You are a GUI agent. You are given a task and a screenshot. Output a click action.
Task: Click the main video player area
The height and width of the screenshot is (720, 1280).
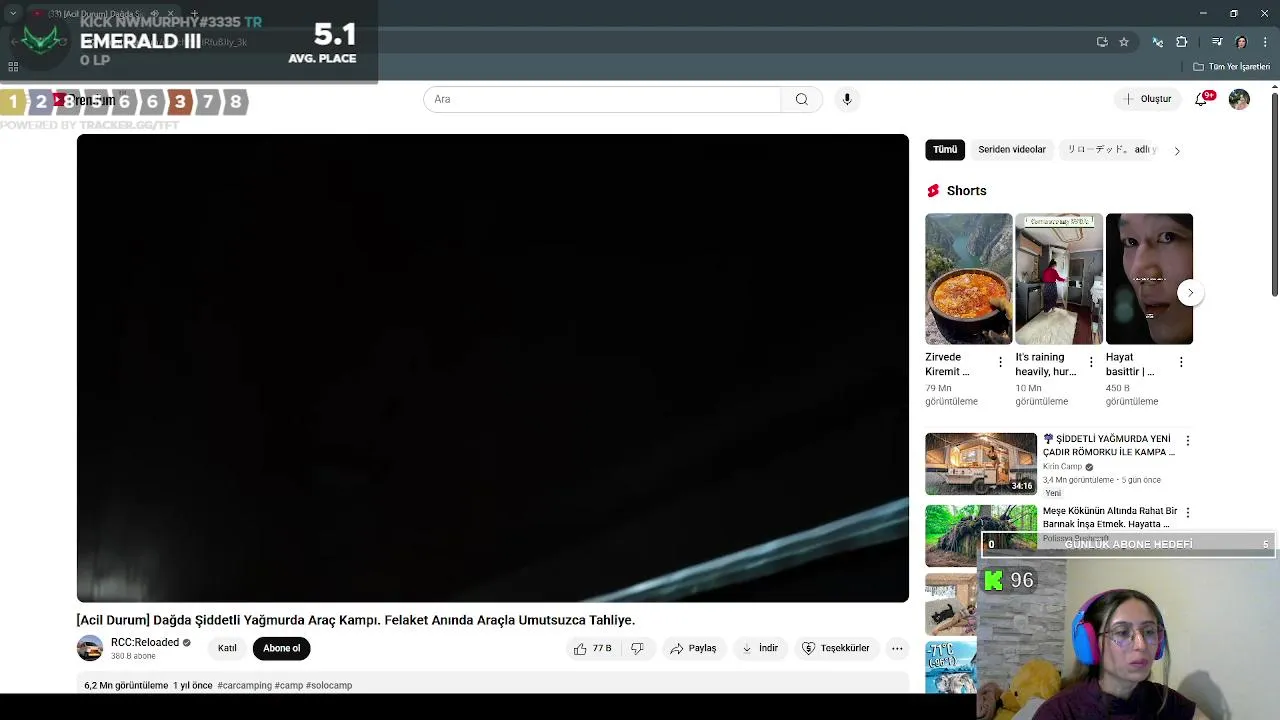[493, 368]
